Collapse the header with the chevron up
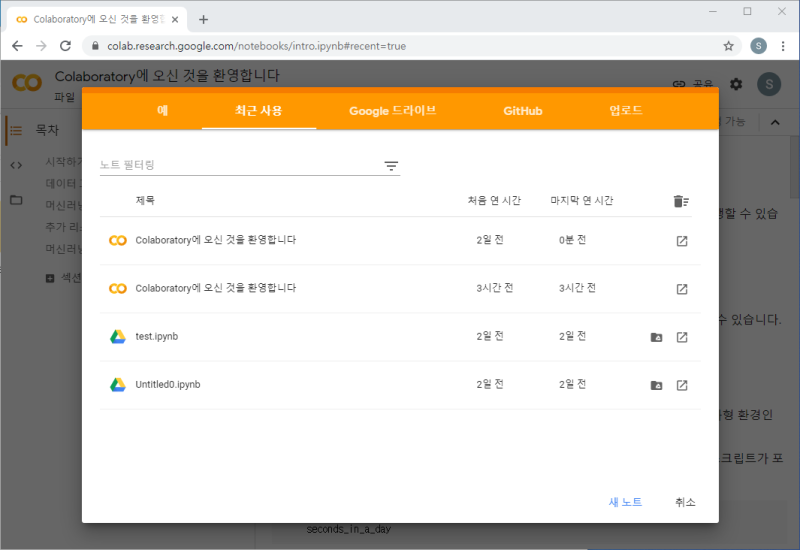The width and height of the screenshot is (800, 550). [775, 122]
